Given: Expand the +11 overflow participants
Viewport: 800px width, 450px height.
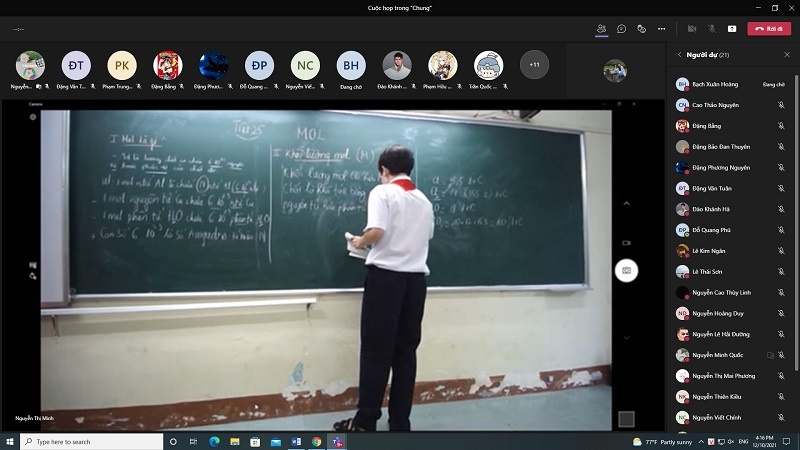Looking at the screenshot, I should [x=534, y=65].
